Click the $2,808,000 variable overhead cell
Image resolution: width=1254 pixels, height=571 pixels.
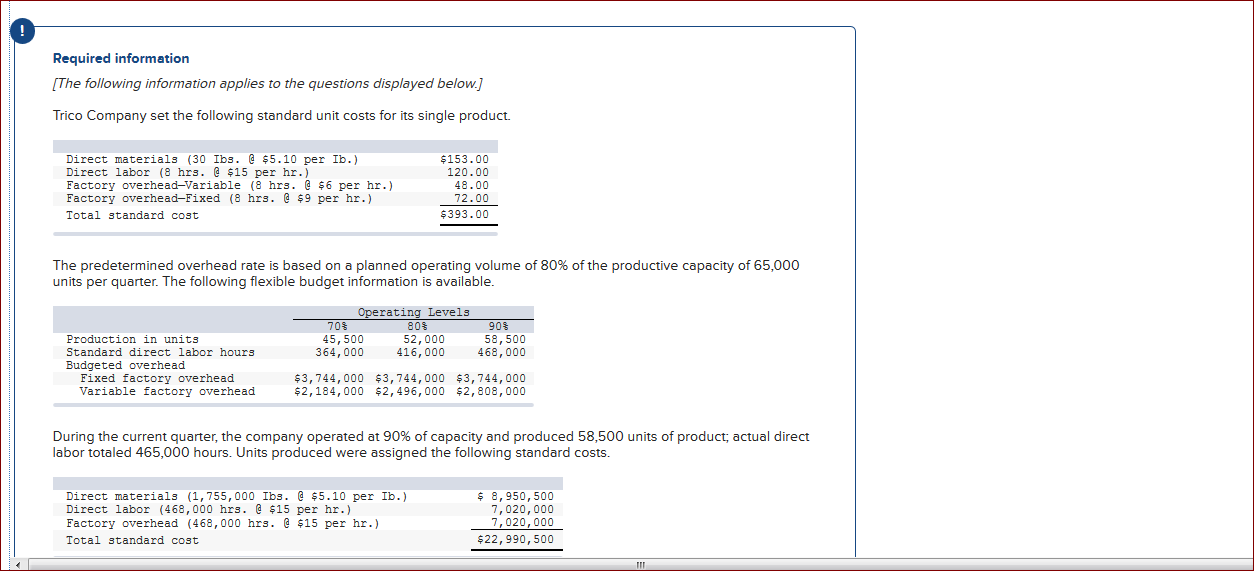click(x=491, y=391)
